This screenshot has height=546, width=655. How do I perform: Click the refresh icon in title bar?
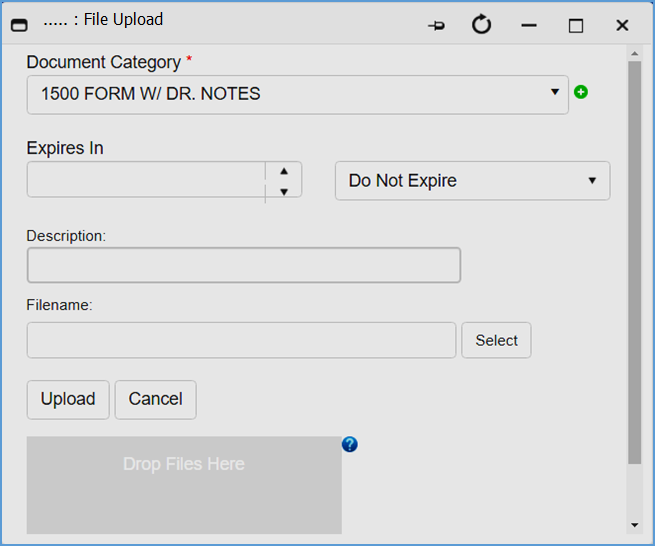(x=482, y=25)
